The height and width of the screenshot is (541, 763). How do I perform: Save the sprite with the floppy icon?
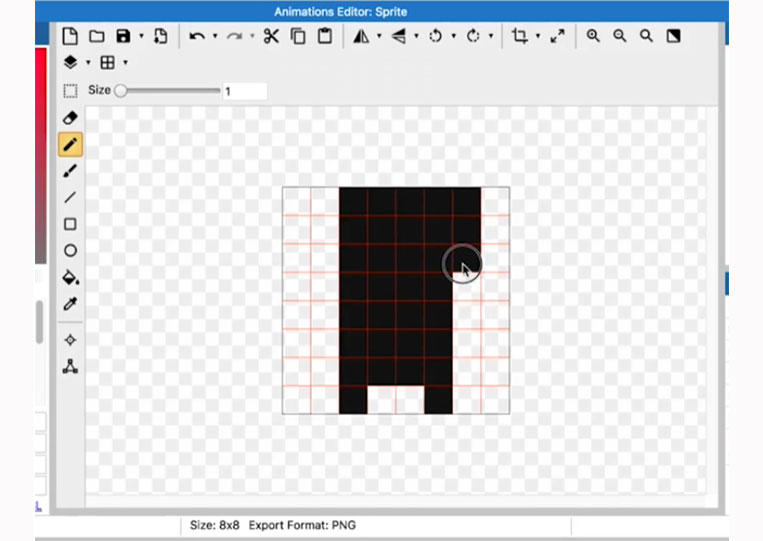[x=123, y=36]
